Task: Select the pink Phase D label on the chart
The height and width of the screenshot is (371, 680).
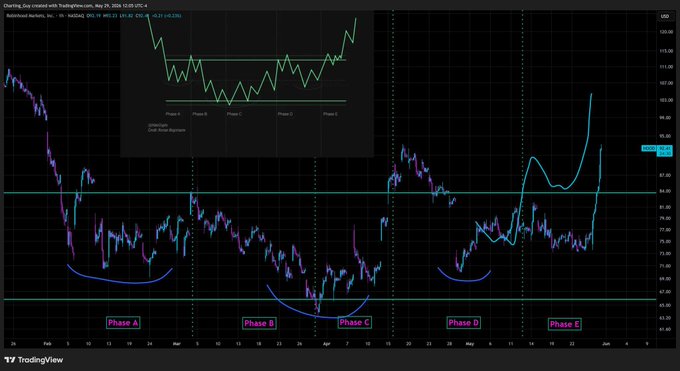Action: click(x=463, y=323)
